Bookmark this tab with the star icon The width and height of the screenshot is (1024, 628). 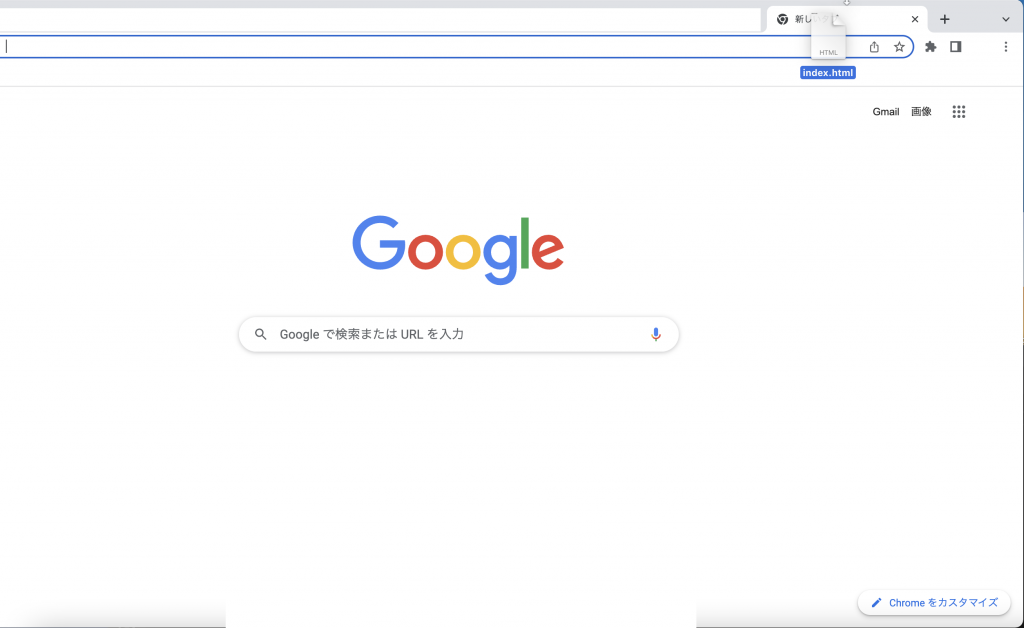coord(899,47)
